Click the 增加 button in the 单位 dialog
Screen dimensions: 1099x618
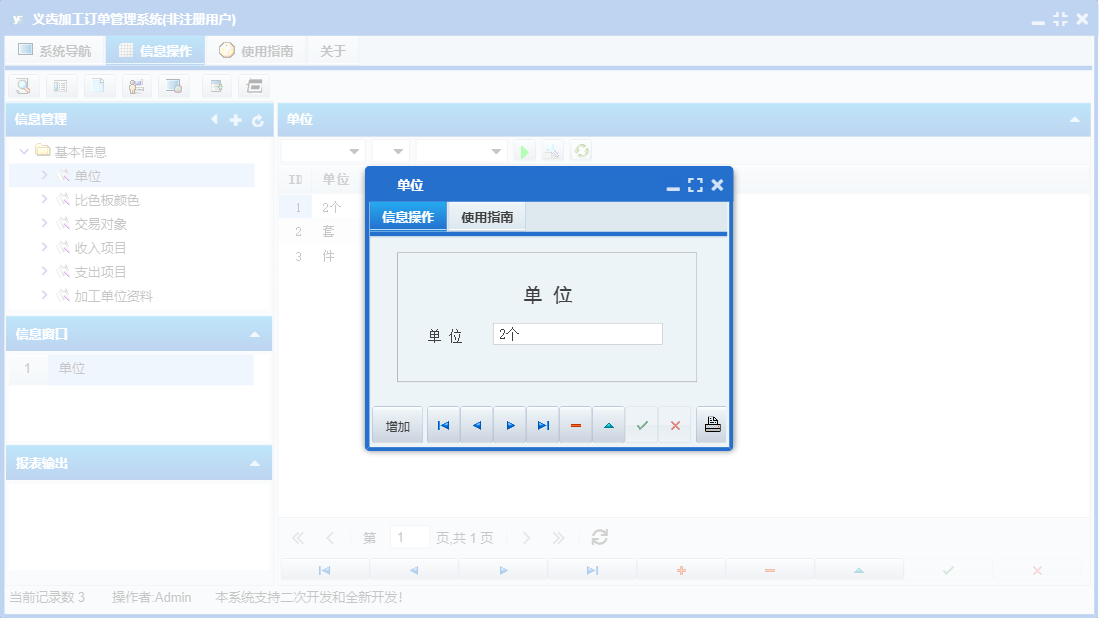point(396,424)
